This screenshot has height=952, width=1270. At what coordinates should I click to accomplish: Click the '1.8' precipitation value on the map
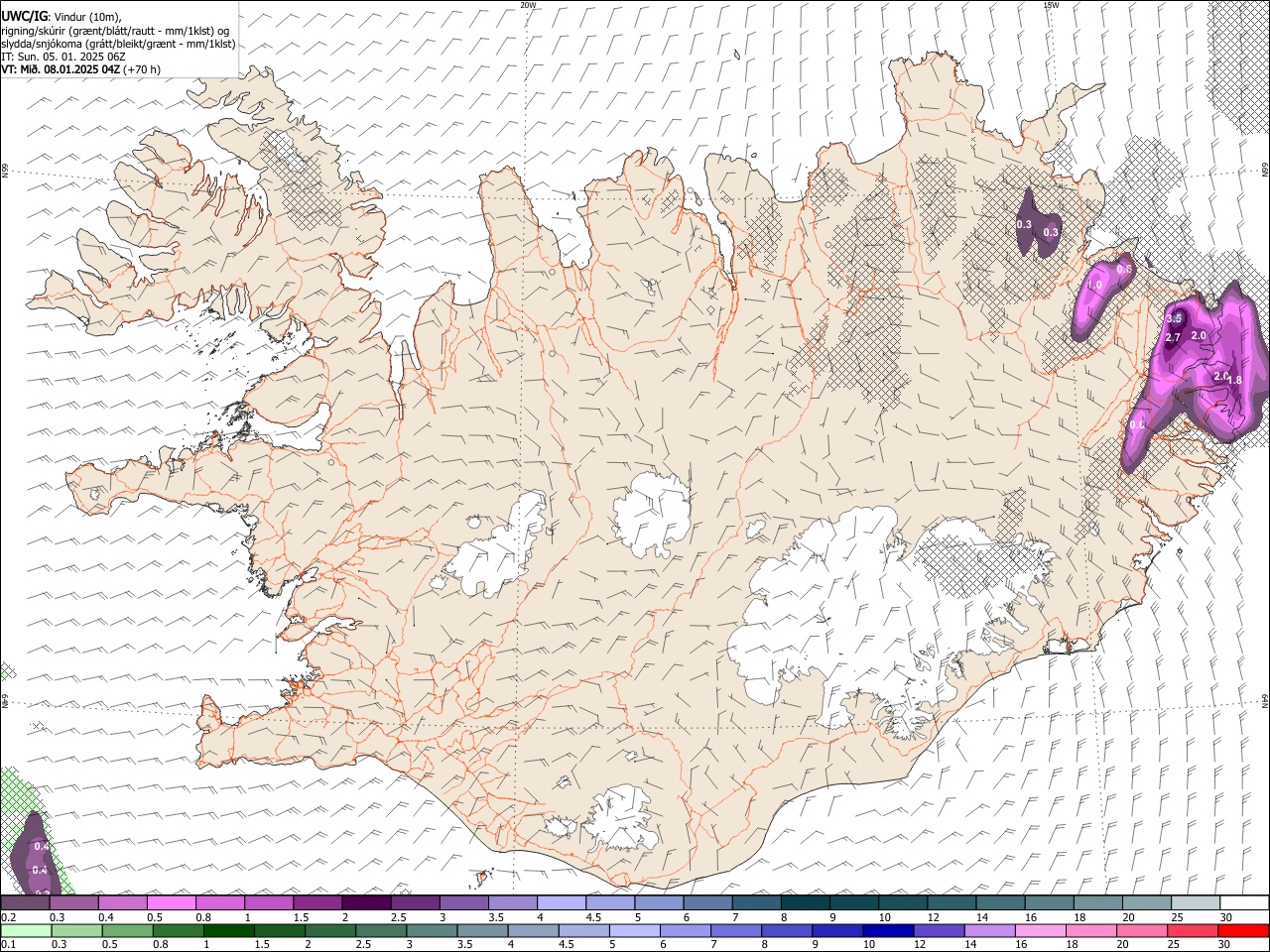[1235, 380]
